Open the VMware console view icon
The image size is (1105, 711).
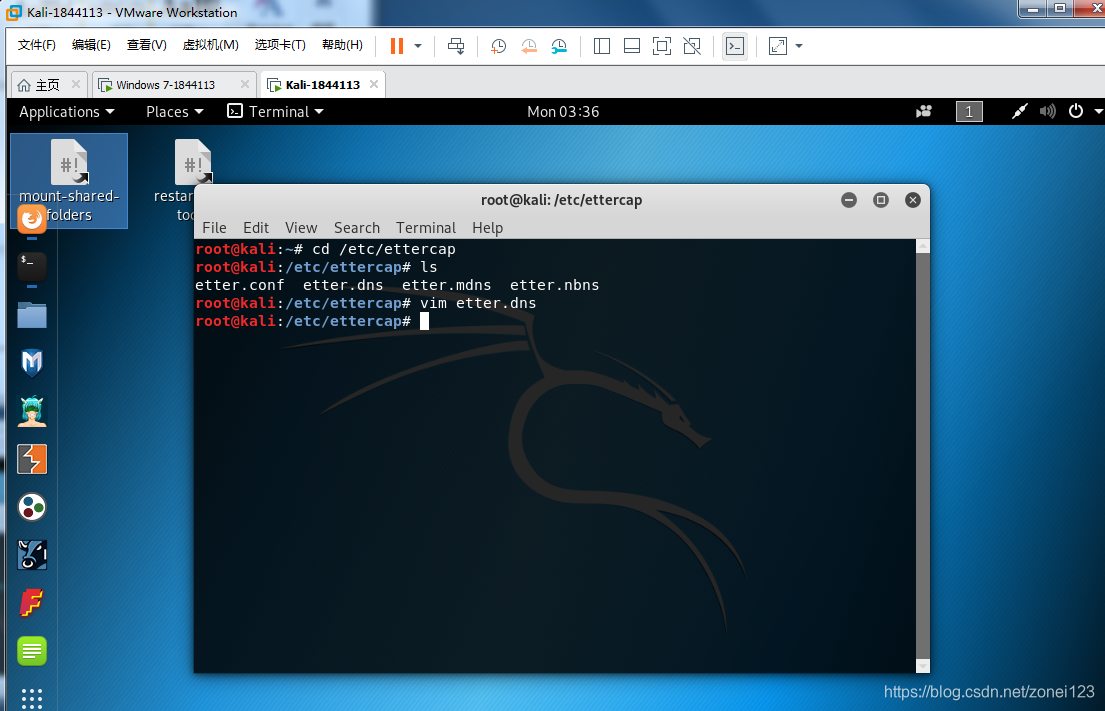point(735,46)
